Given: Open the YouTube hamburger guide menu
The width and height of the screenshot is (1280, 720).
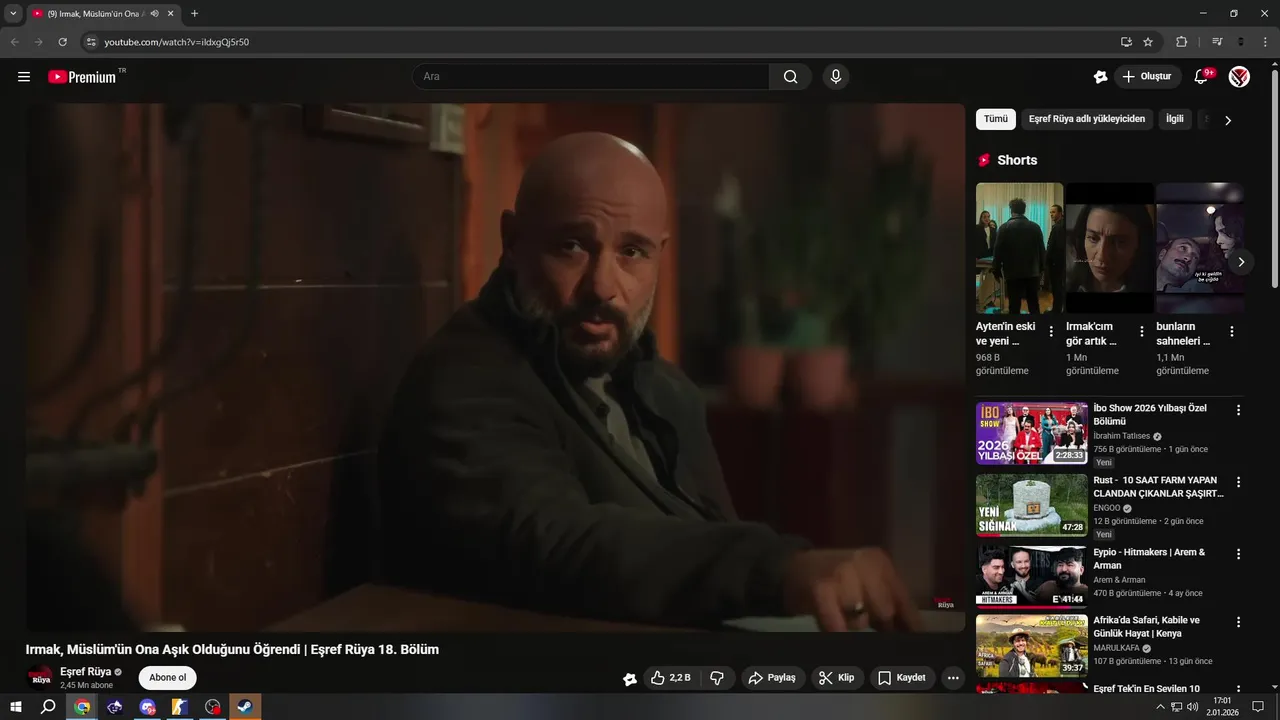Looking at the screenshot, I should pyautogui.click(x=24, y=77).
